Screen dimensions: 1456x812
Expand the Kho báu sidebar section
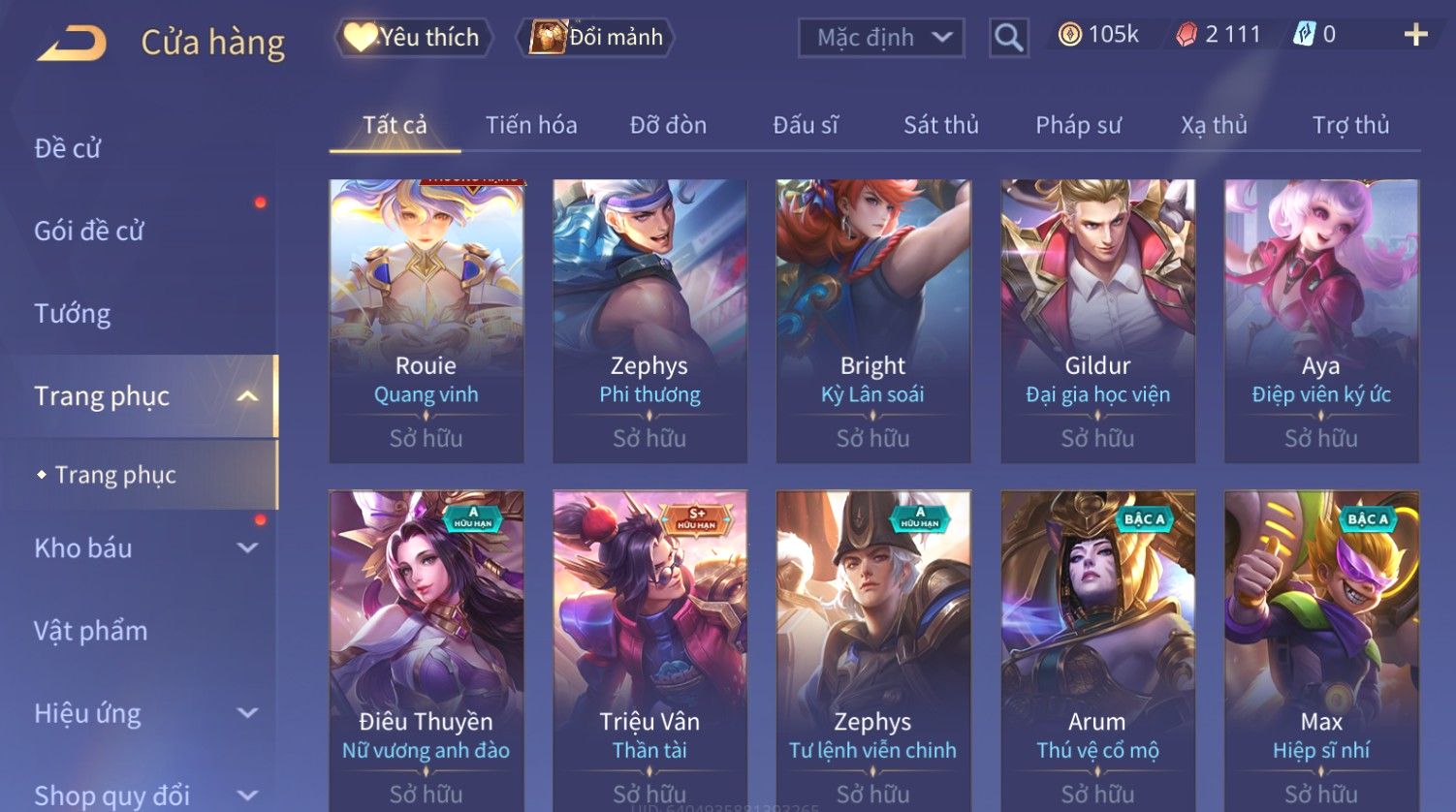pyautogui.click(x=247, y=547)
